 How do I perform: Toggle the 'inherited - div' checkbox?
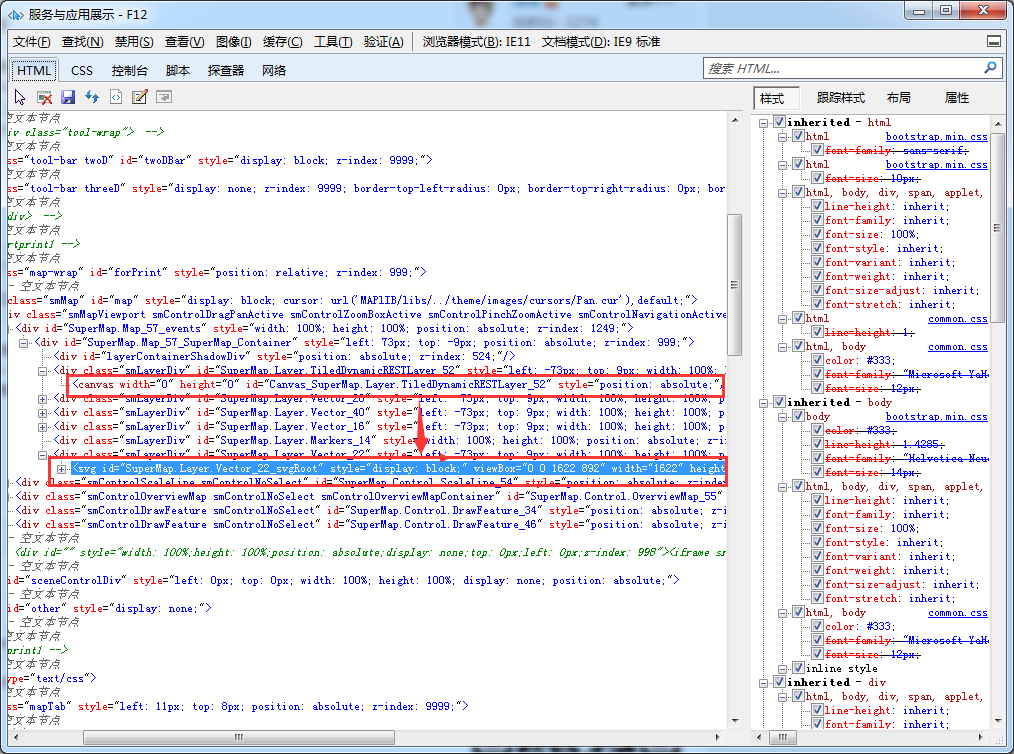pyautogui.click(x=779, y=682)
